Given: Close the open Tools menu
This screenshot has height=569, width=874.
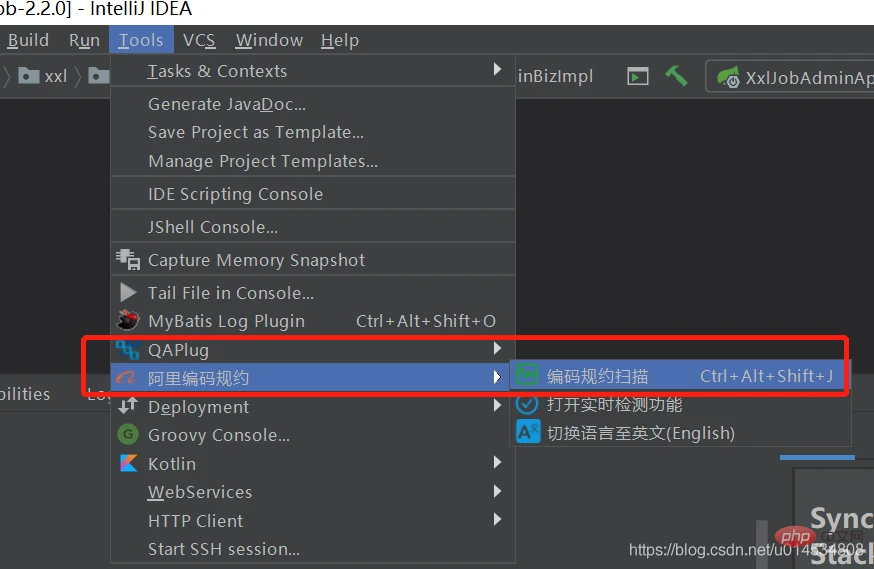Looking at the screenshot, I should click(141, 40).
